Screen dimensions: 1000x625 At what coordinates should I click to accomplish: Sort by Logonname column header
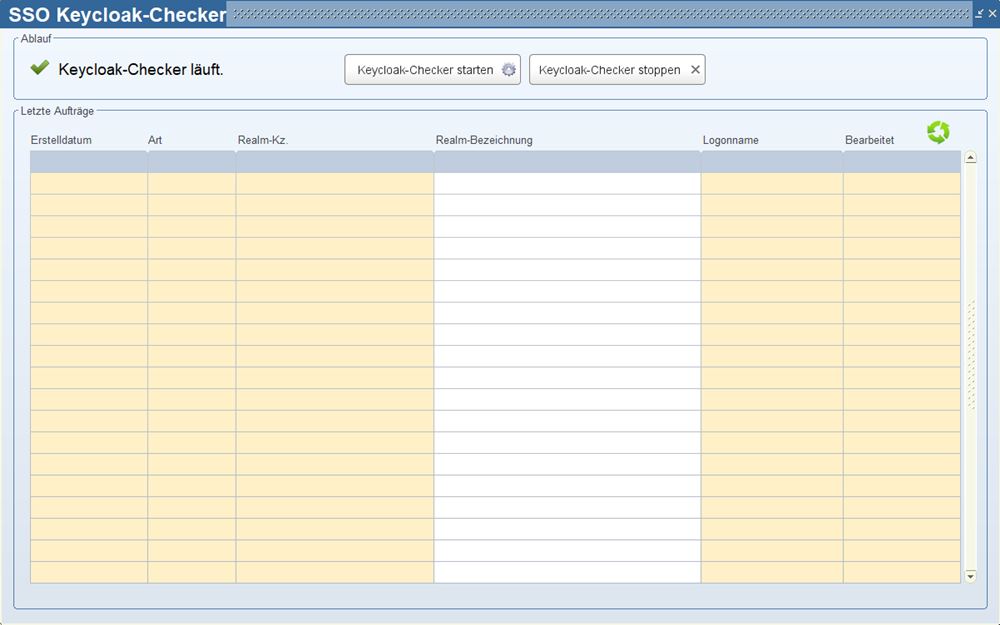731,140
